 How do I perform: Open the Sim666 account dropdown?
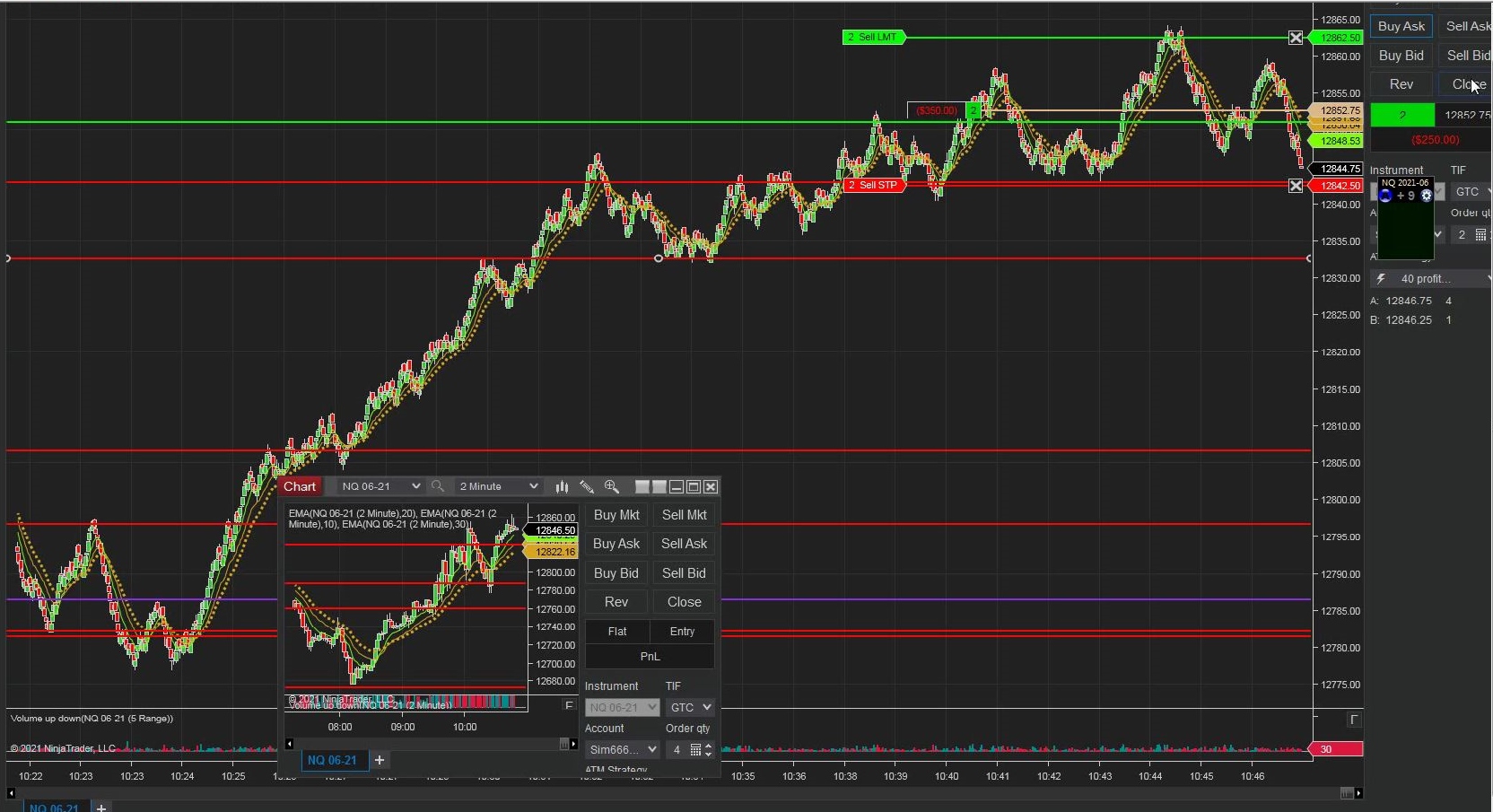coord(622,750)
